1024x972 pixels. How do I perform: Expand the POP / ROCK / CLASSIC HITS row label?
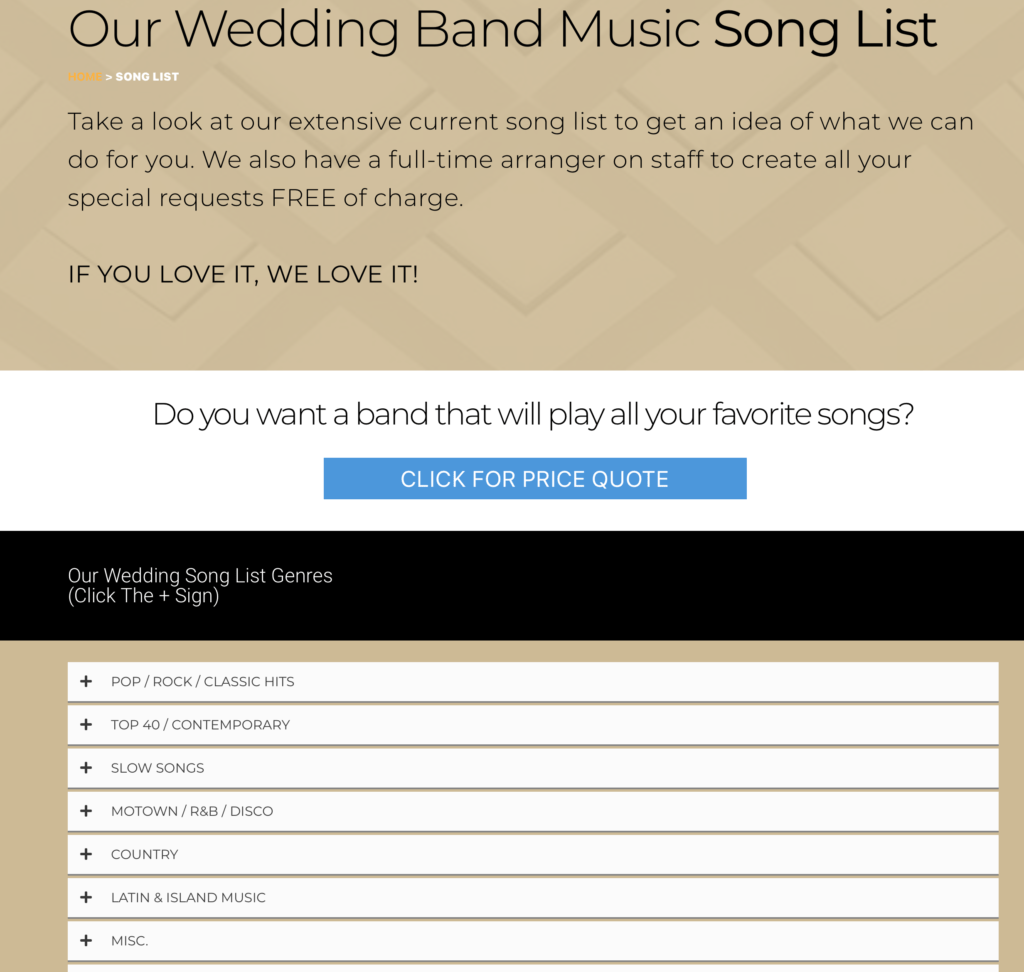point(202,681)
